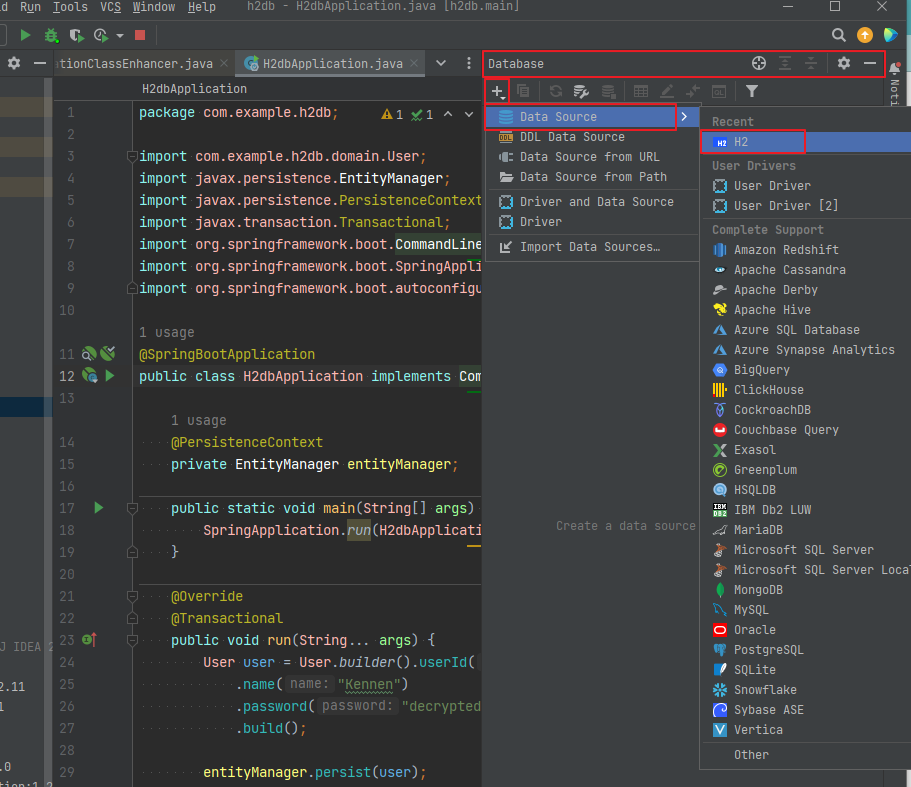The height and width of the screenshot is (787, 911).
Task: Click the select opened file crosshair icon
Action: 759,63
